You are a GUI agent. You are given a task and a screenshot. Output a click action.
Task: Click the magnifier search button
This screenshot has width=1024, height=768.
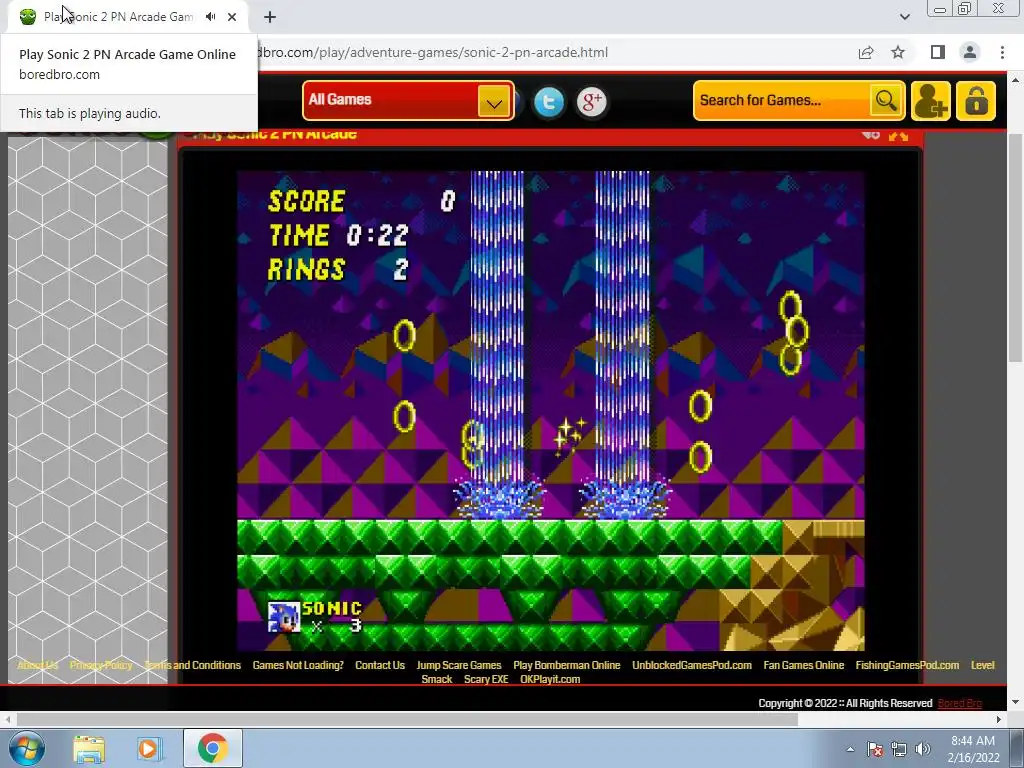coord(886,101)
